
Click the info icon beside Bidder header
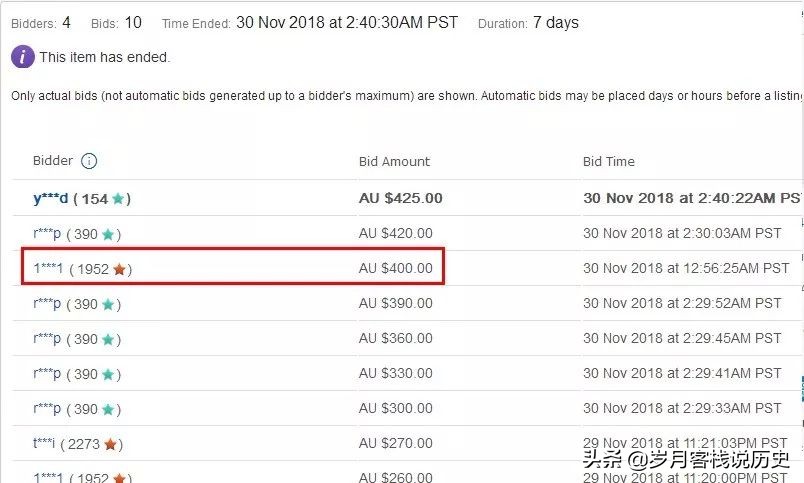[89, 161]
